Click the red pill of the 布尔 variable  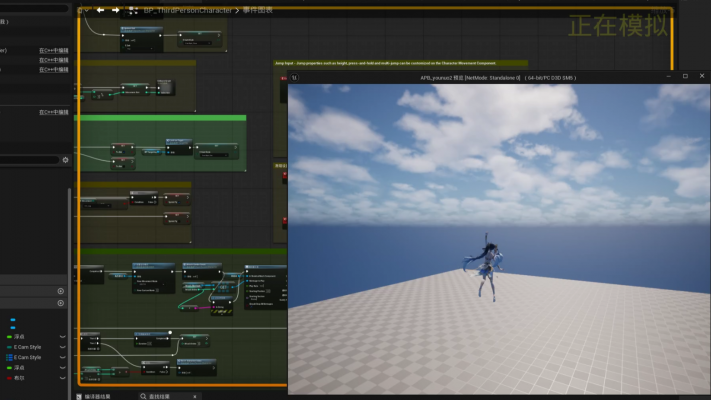(10, 378)
